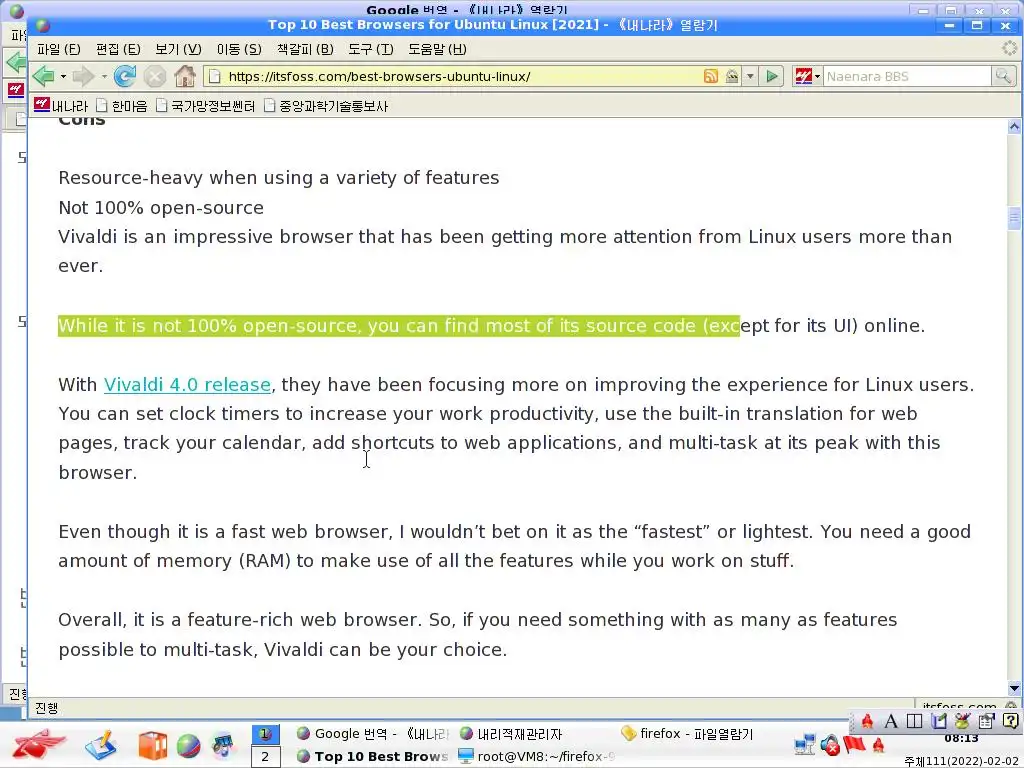
Task: Switch to workspace 1
Action: 265,734
